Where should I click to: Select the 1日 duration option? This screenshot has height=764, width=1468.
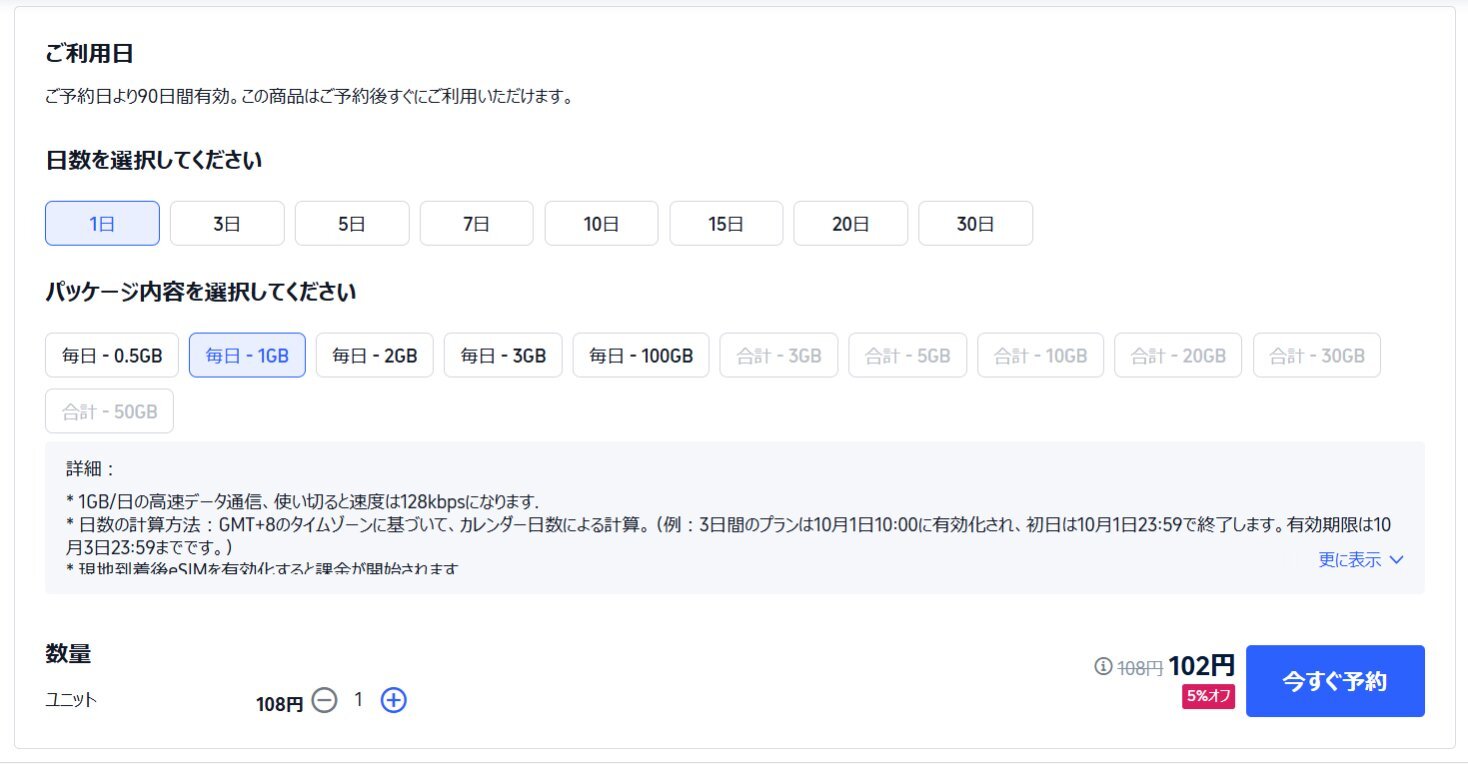click(x=102, y=224)
